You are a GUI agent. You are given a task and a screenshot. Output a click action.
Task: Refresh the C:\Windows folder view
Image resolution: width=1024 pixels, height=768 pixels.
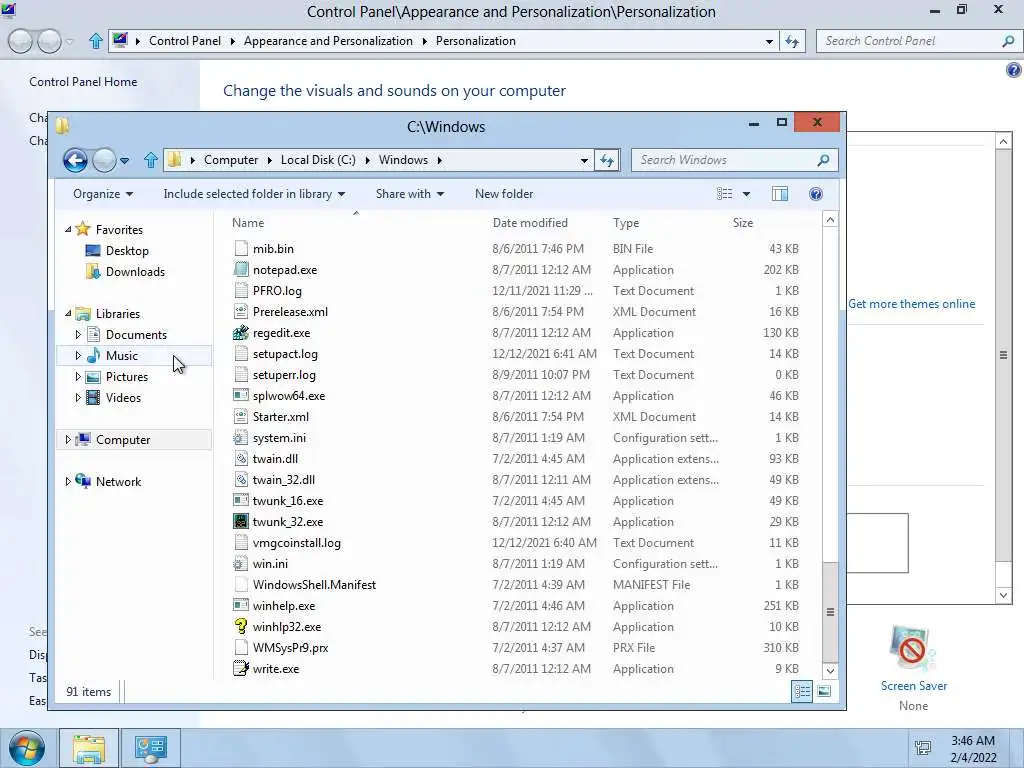click(607, 160)
